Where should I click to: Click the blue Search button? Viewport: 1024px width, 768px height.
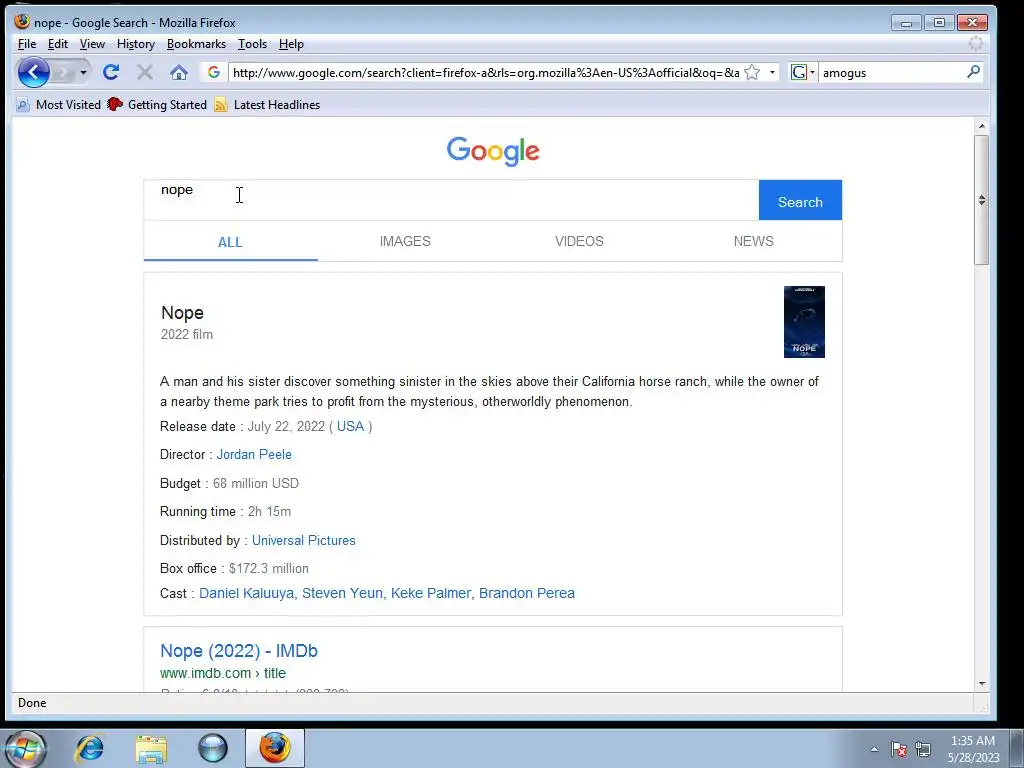(800, 200)
